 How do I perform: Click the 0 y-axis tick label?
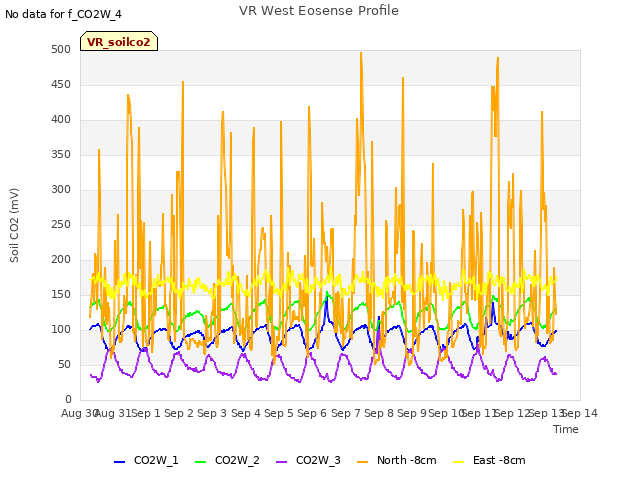pos(68,399)
